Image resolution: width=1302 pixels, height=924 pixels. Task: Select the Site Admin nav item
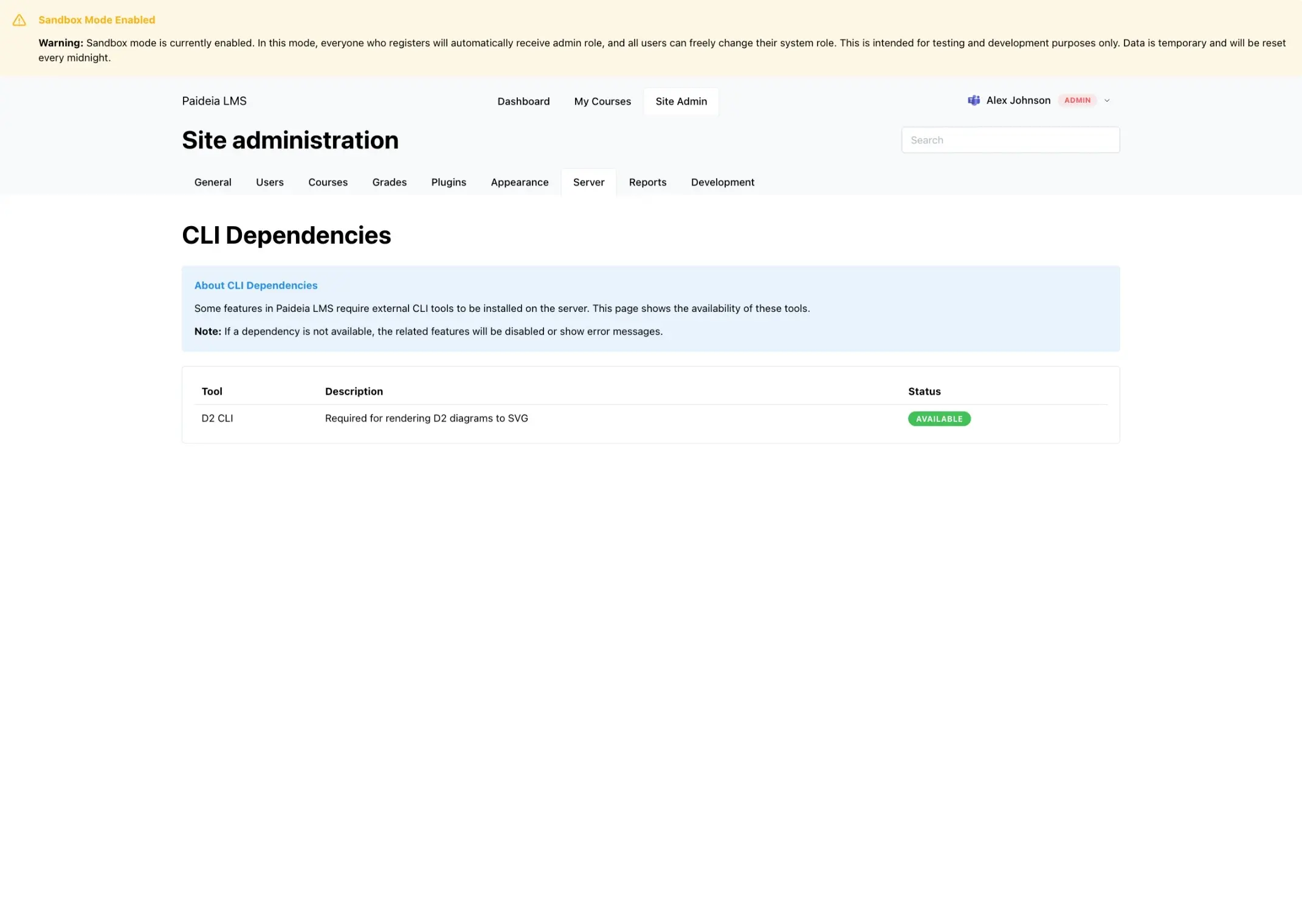pyautogui.click(x=681, y=102)
